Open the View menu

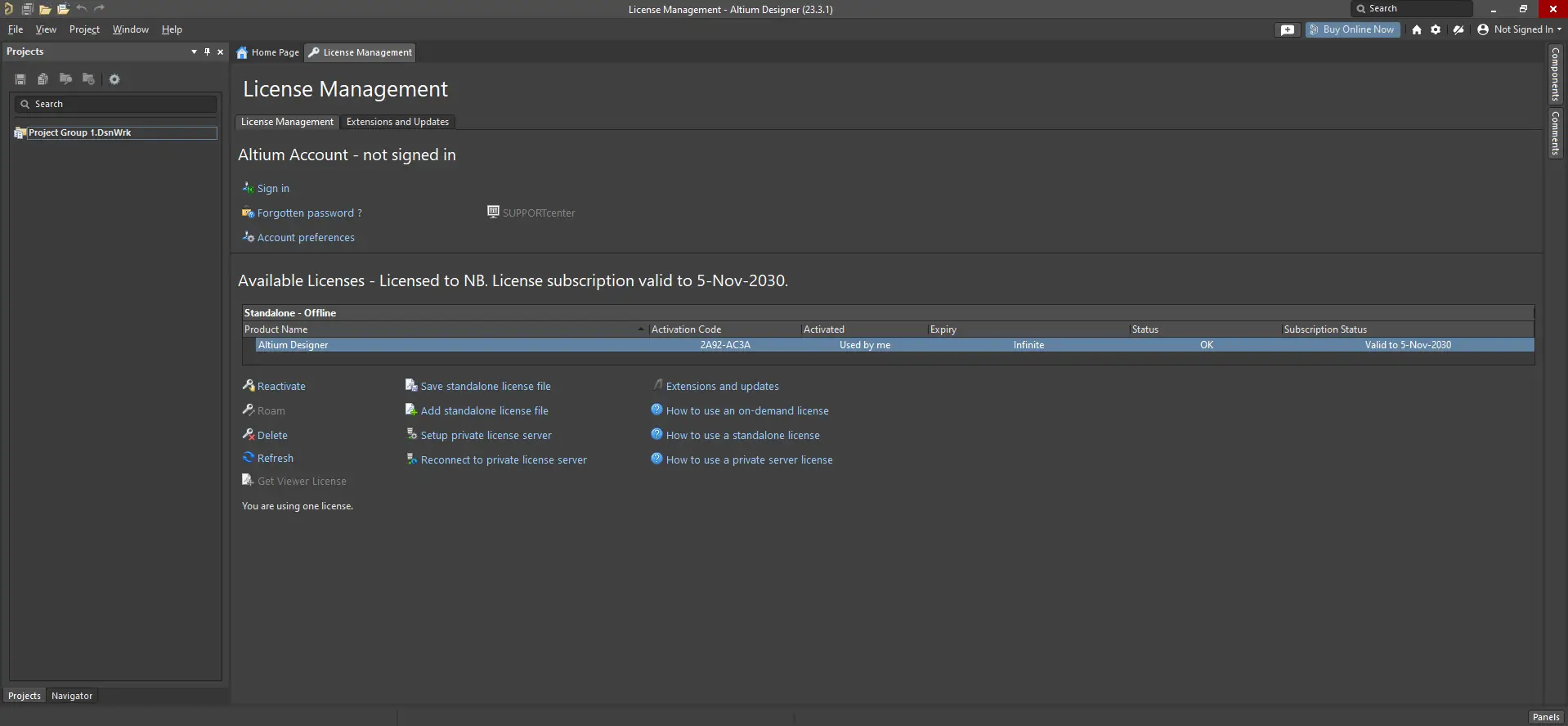[x=46, y=29]
